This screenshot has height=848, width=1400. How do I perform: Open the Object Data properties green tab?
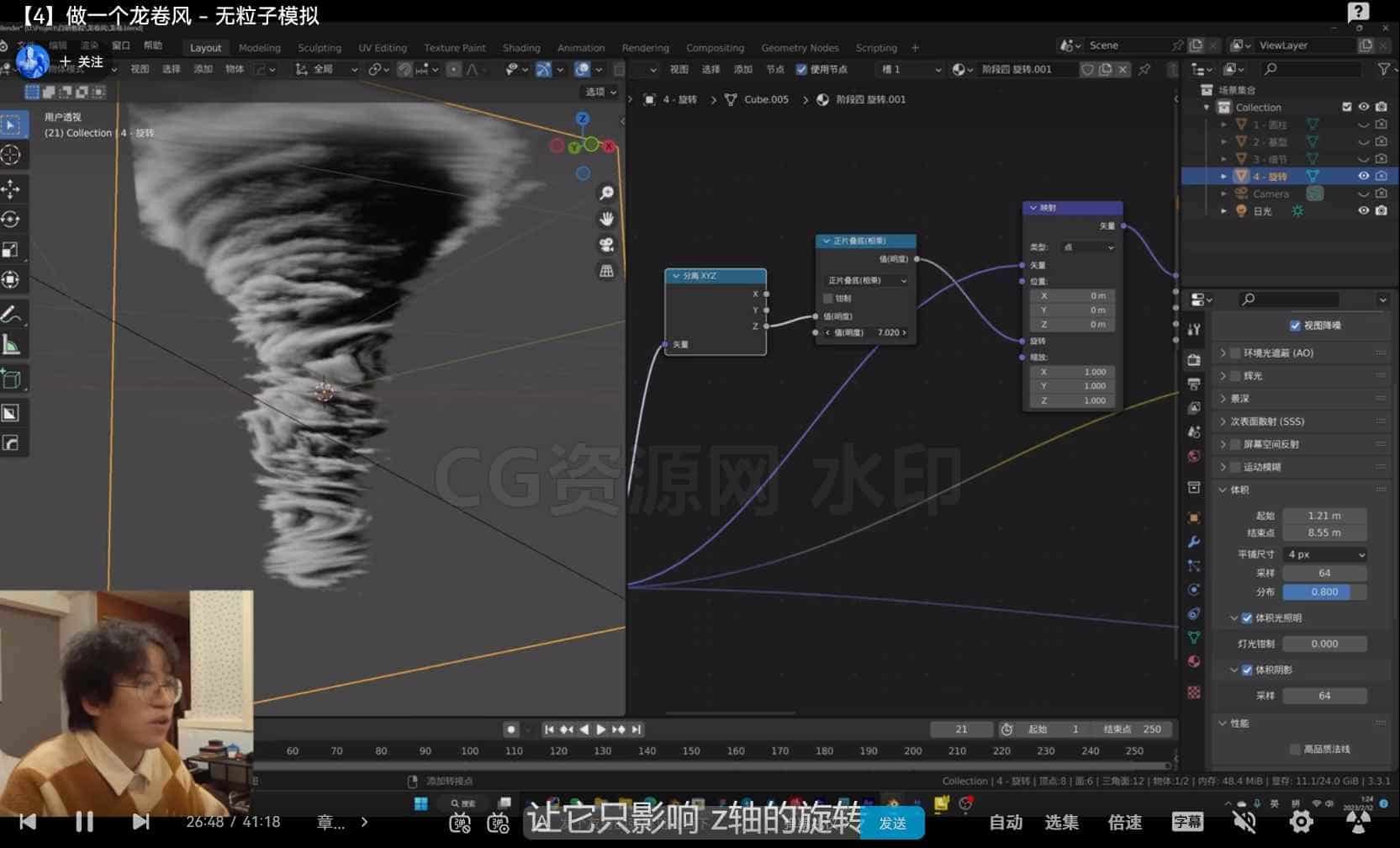1194,638
